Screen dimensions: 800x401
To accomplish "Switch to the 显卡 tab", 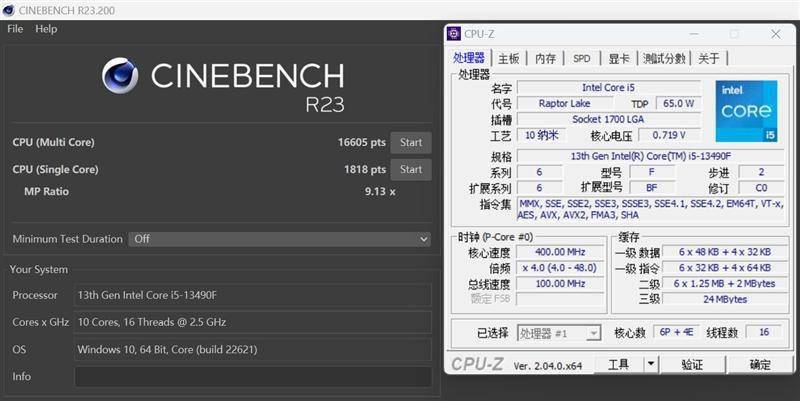I will coord(619,59).
